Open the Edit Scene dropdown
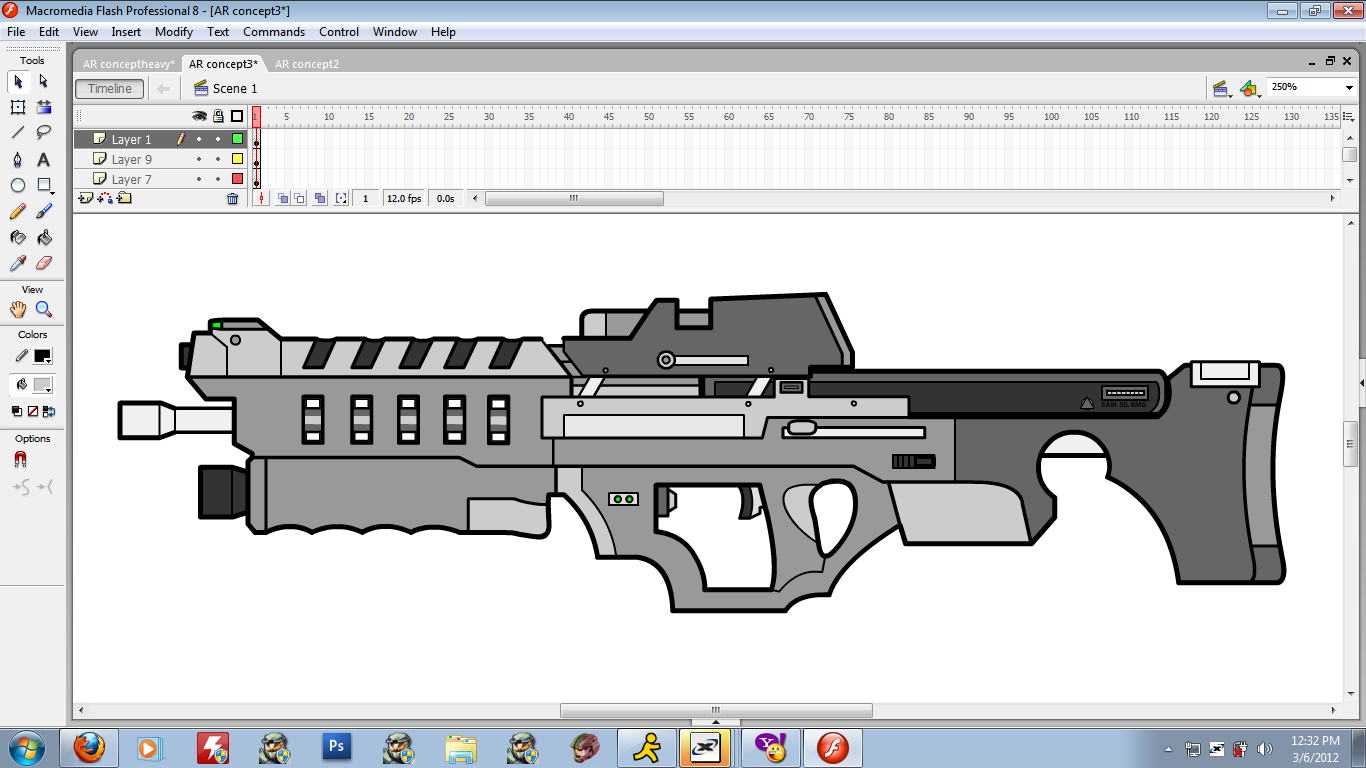Viewport: 1366px width, 768px height. point(1221,89)
